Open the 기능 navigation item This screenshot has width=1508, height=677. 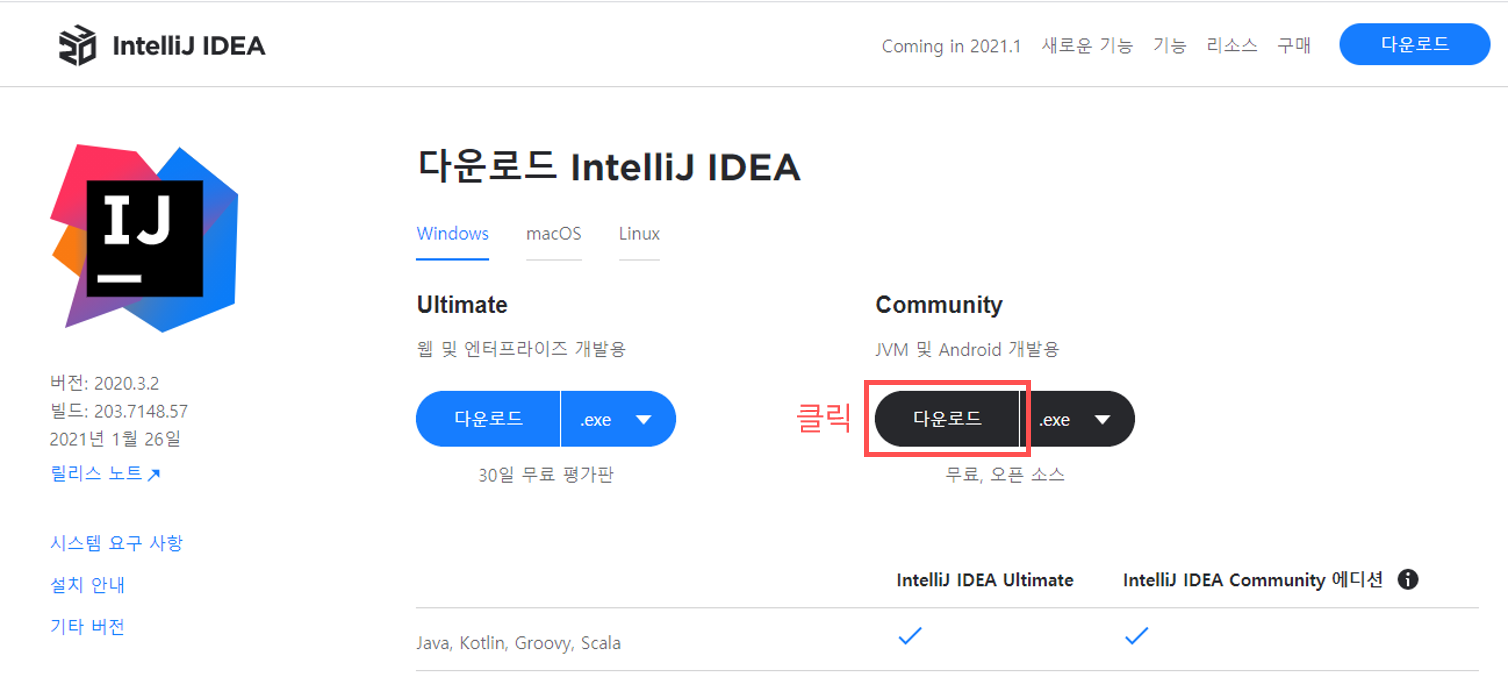click(x=1169, y=46)
